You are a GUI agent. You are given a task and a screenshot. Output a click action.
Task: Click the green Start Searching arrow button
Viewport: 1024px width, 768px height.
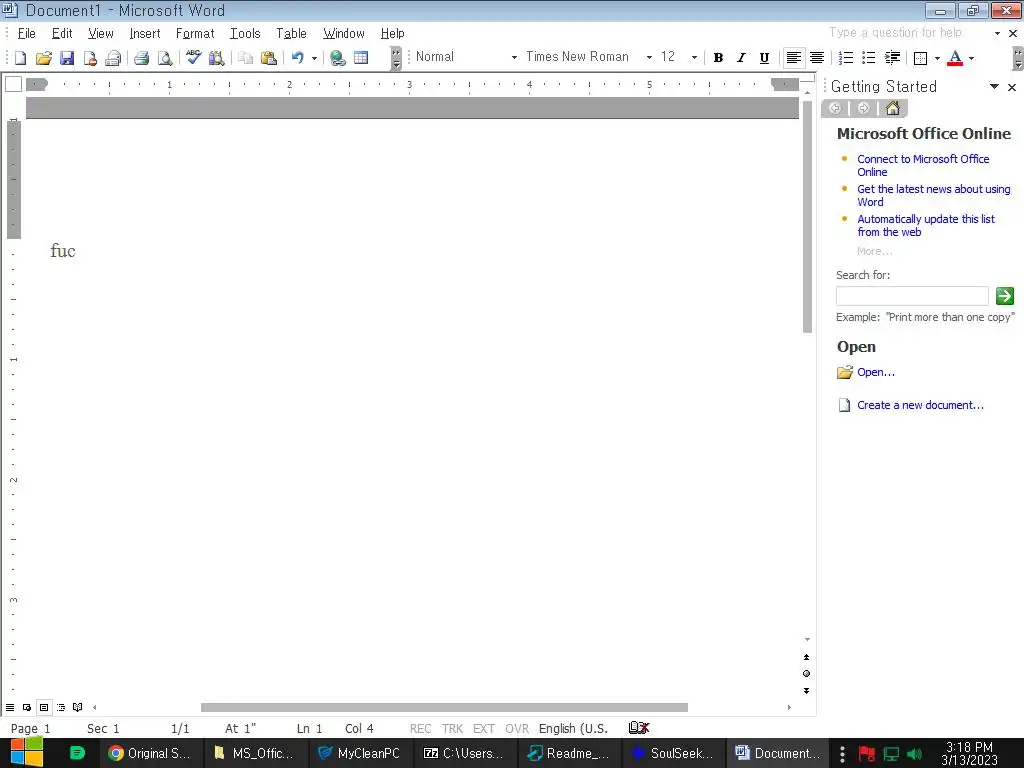(x=1004, y=296)
